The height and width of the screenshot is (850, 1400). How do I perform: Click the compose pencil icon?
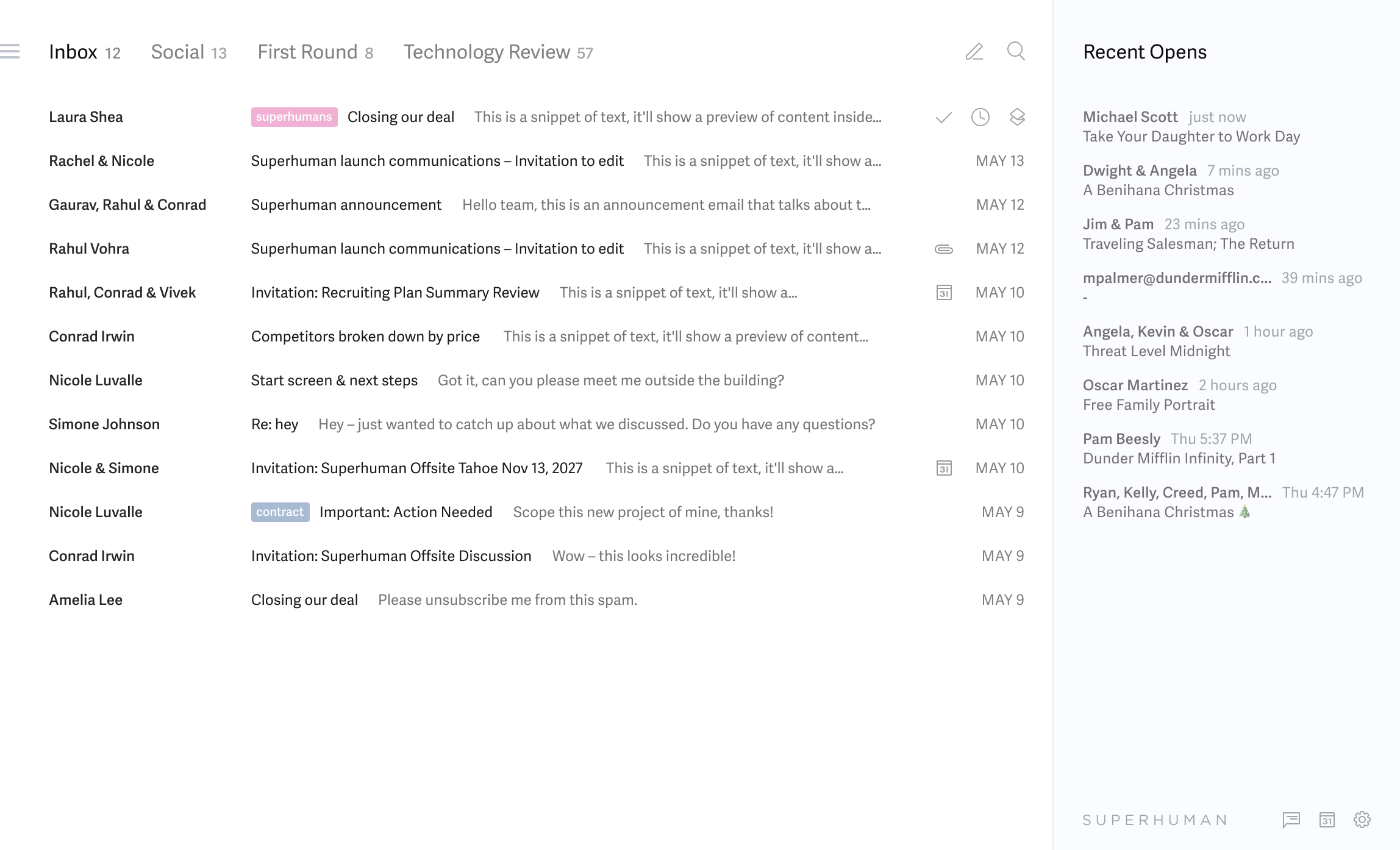click(x=974, y=52)
